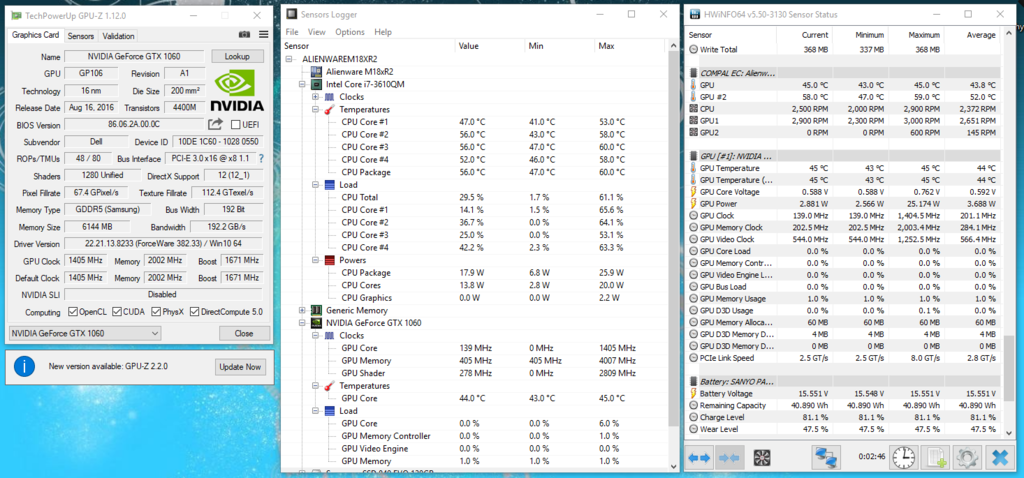The height and width of the screenshot is (478, 1024).
Task: Select the CPU Package temperature row
Action: click(477, 172)
